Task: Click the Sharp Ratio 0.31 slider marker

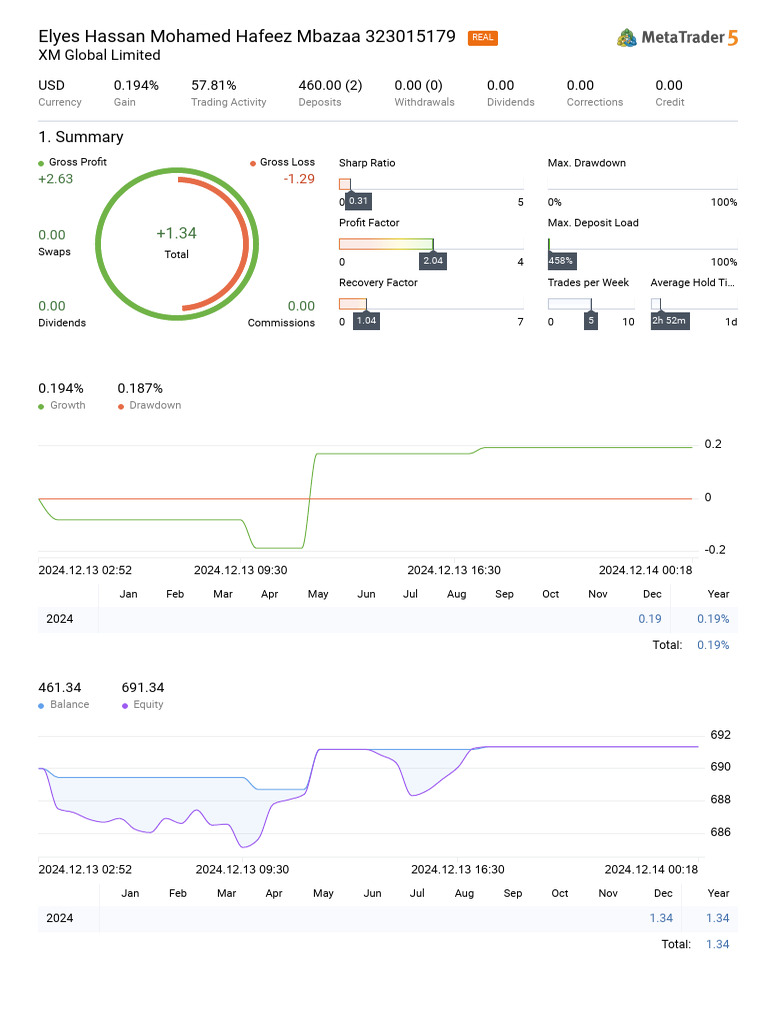Action: [x=358, y=200]
